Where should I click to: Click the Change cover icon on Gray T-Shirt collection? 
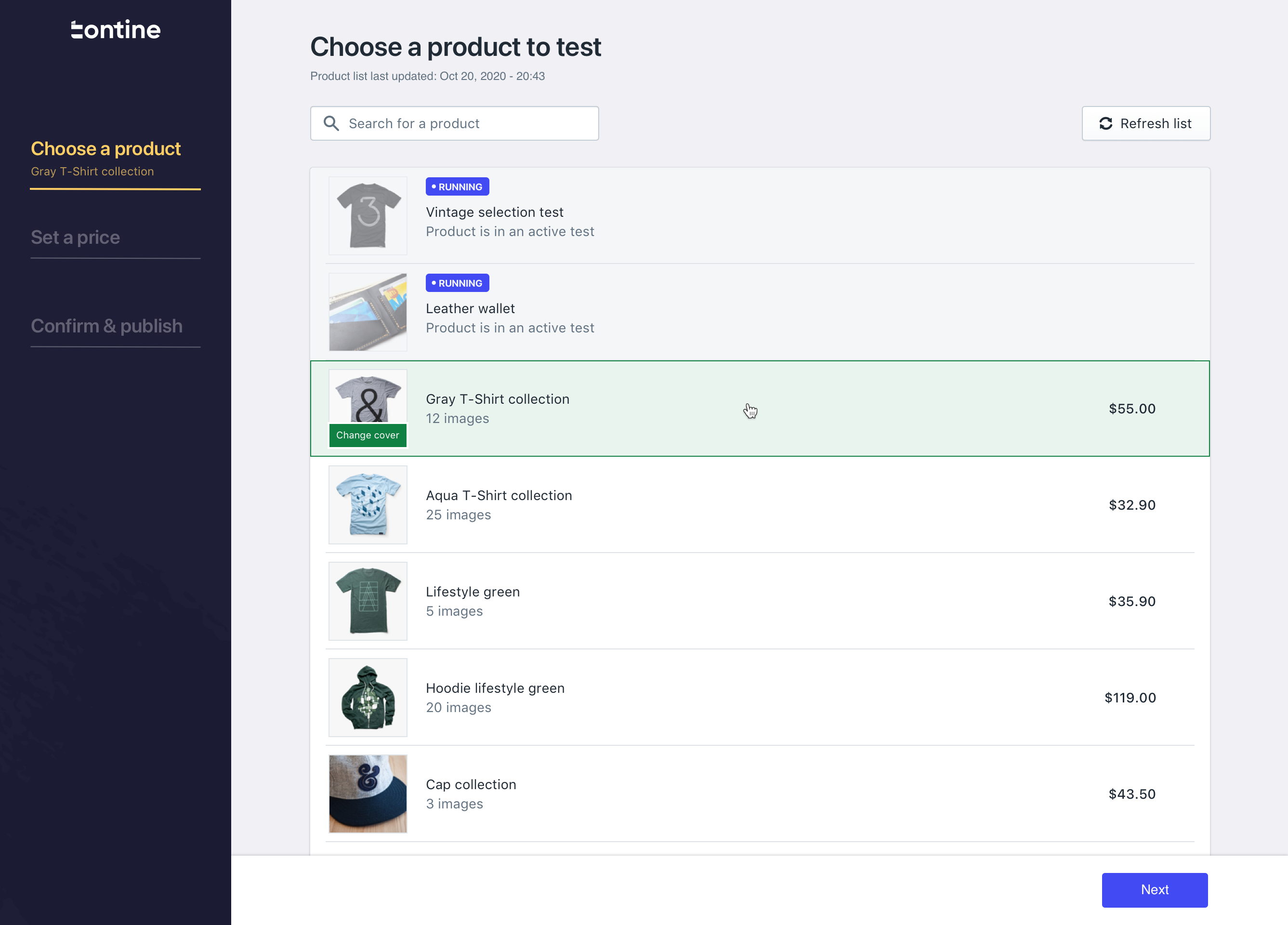368,435
